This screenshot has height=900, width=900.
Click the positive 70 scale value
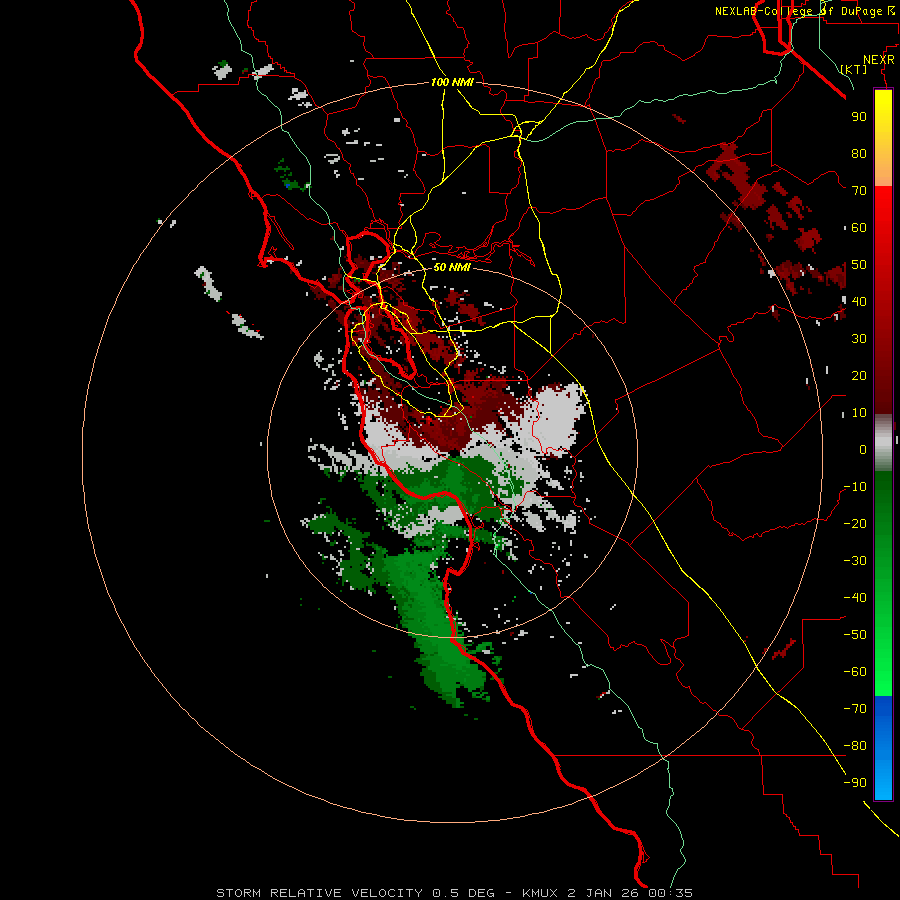tap(859, 191)
